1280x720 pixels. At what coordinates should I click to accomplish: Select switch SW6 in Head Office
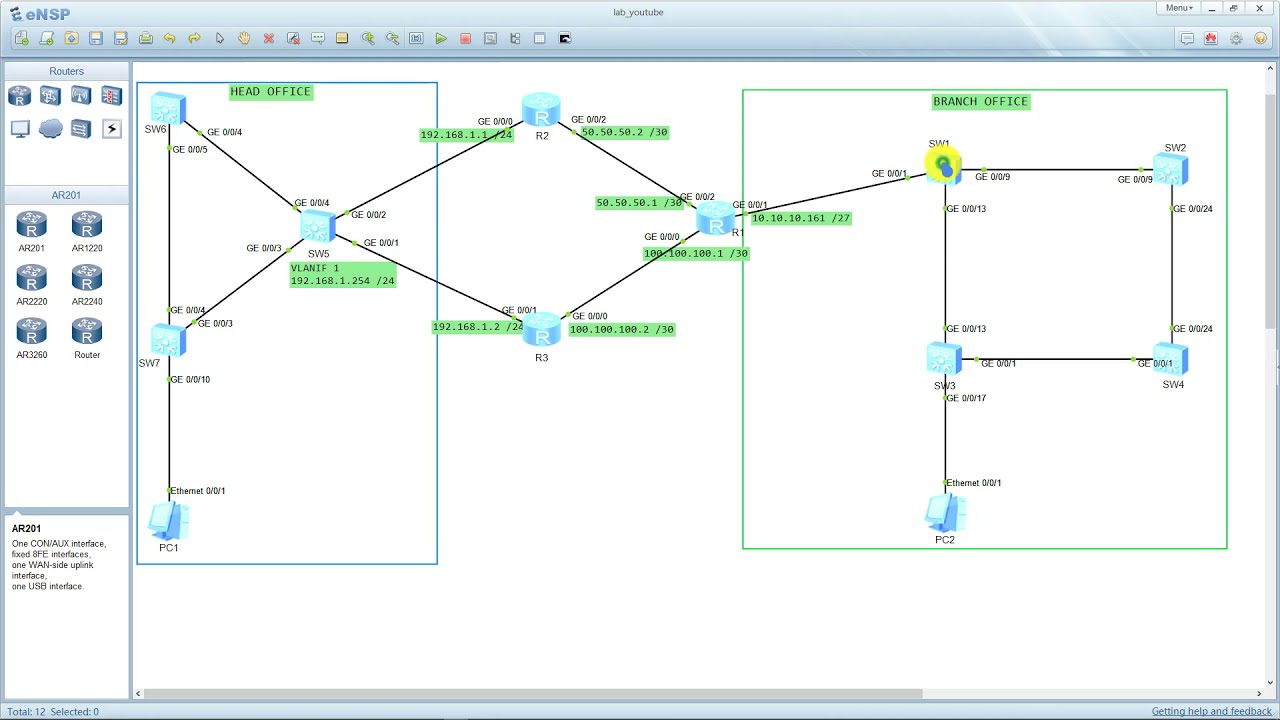click(168, 108)
